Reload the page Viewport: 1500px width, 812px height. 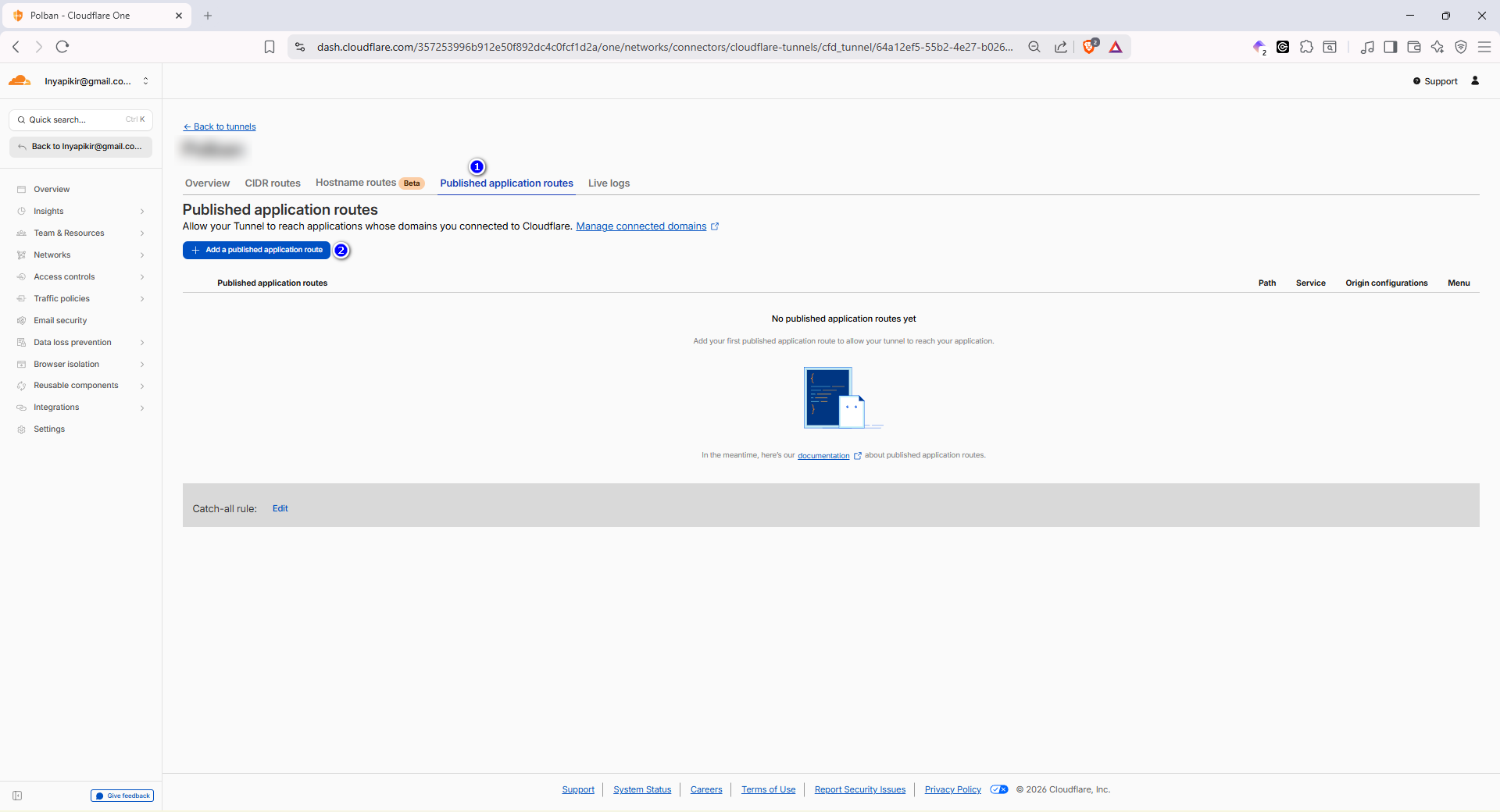(62, 47)
